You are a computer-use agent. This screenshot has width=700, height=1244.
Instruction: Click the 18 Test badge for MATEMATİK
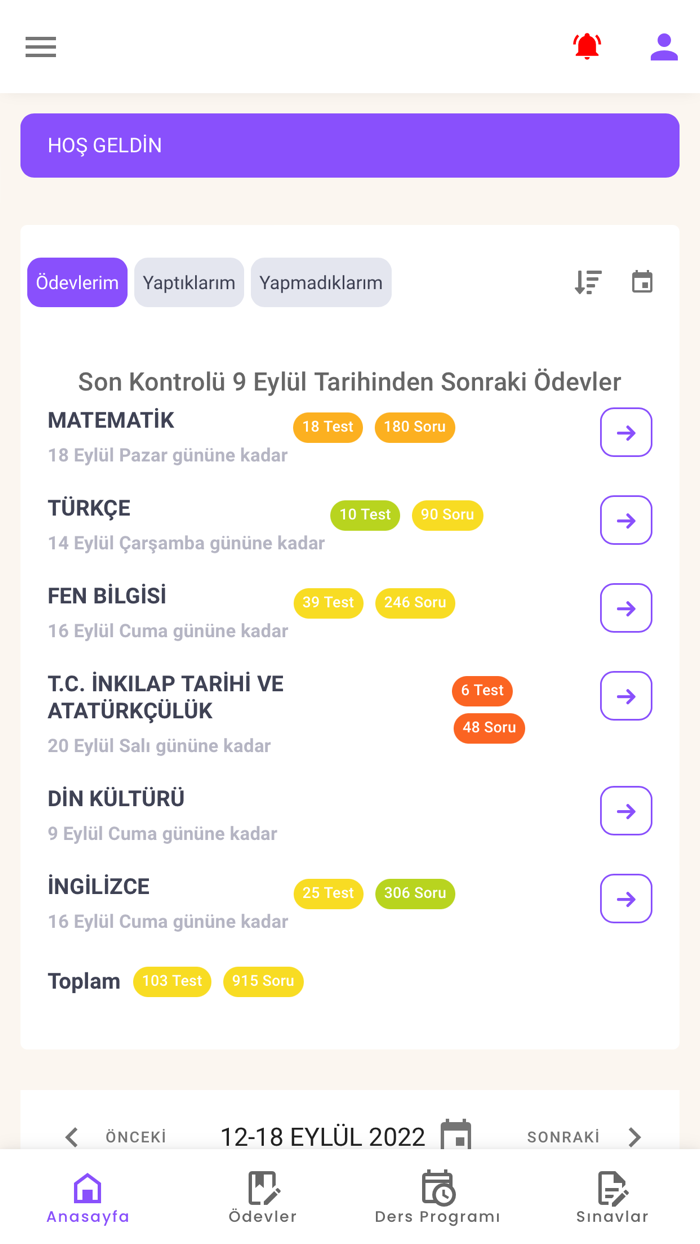327,427
